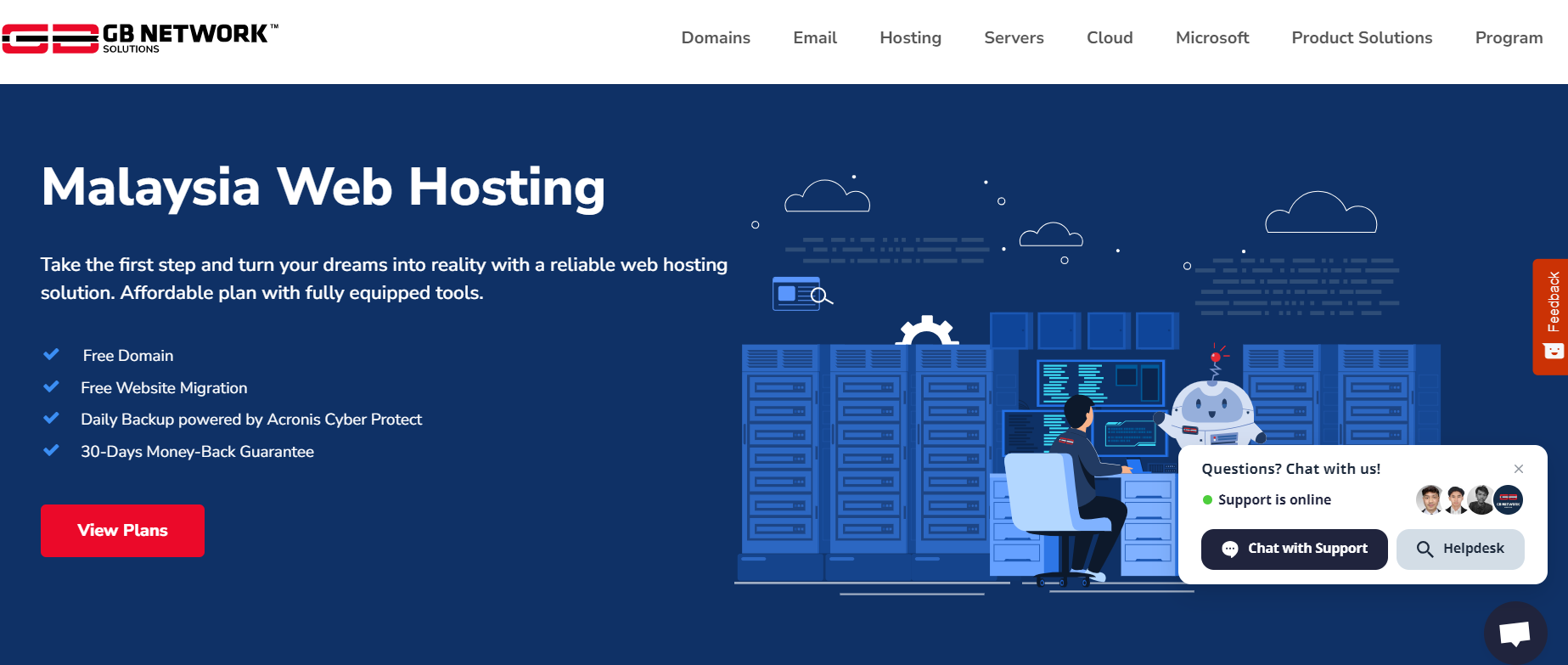Screen dimensions: 1568x665
Task: Click the GB Network Solutions logo
Action: 140,38
